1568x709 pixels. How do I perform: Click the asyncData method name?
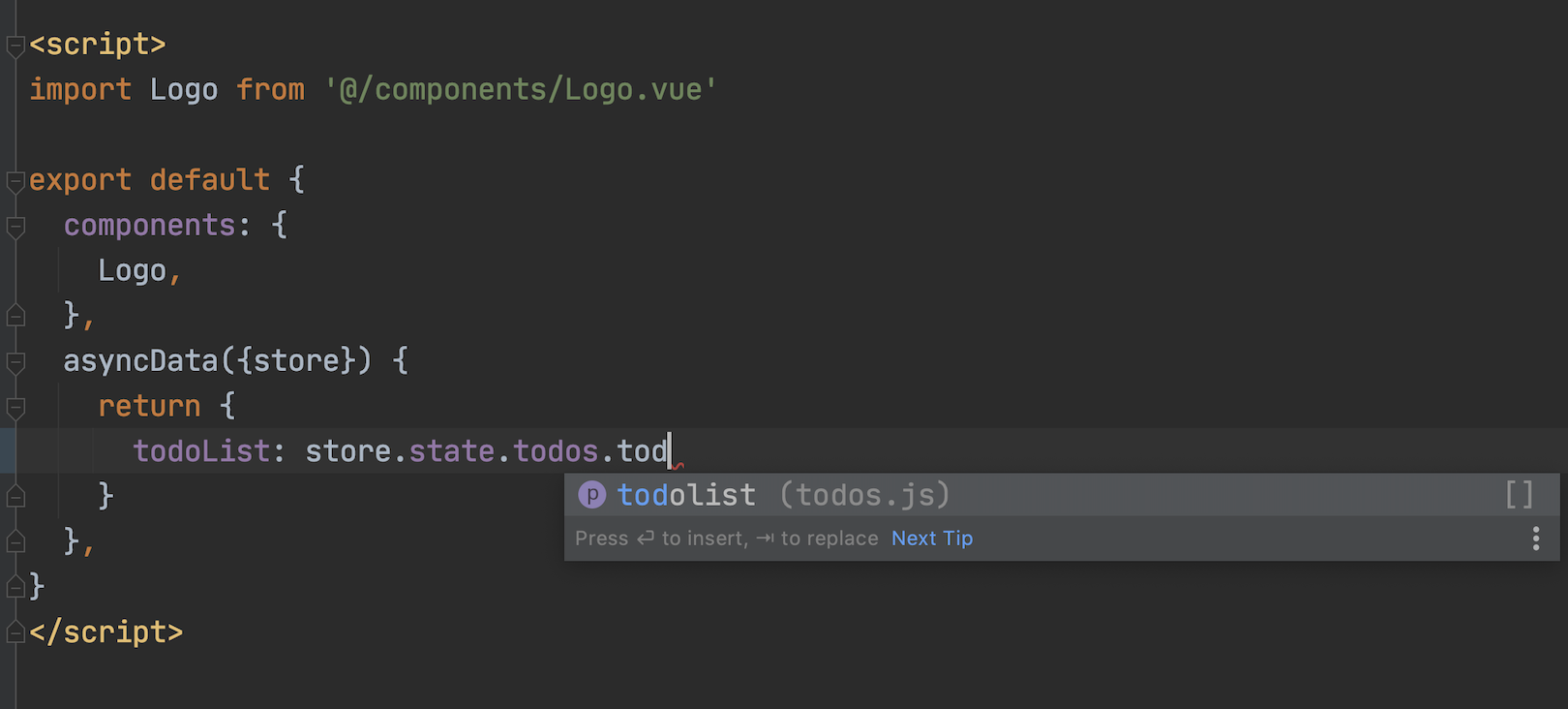click(140, 360)
